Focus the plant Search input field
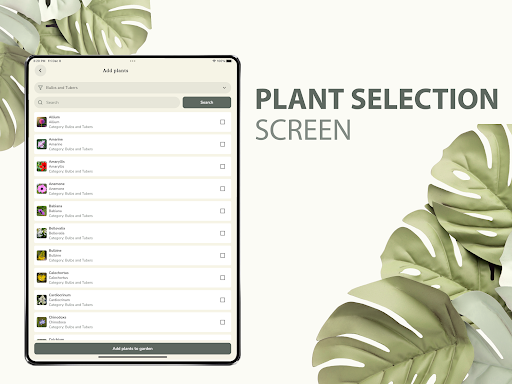Image resolution: width=512 pixels, height=384 pixels. [x=107, y=102]
